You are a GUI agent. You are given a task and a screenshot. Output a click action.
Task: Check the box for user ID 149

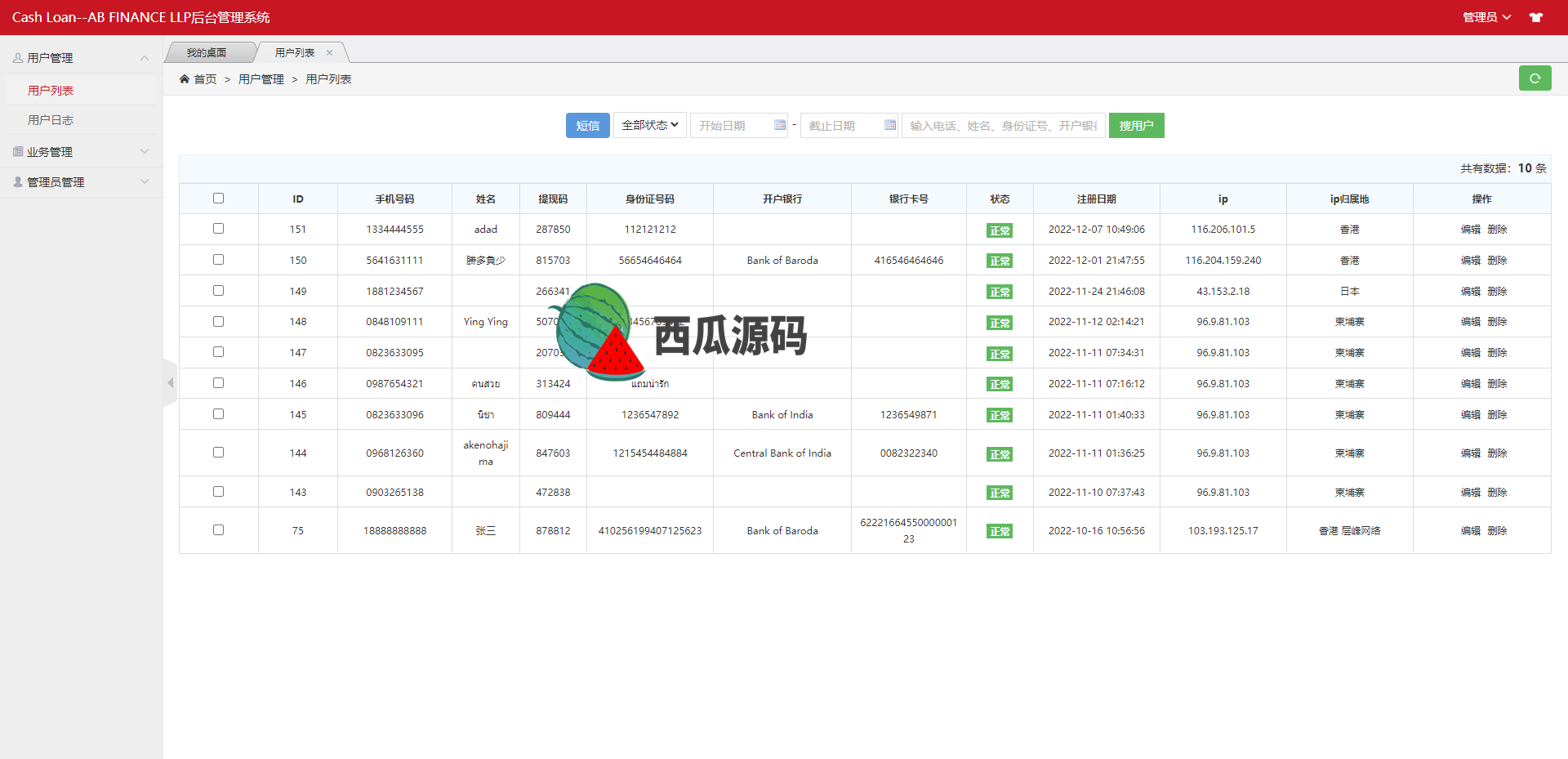(218, 290)
